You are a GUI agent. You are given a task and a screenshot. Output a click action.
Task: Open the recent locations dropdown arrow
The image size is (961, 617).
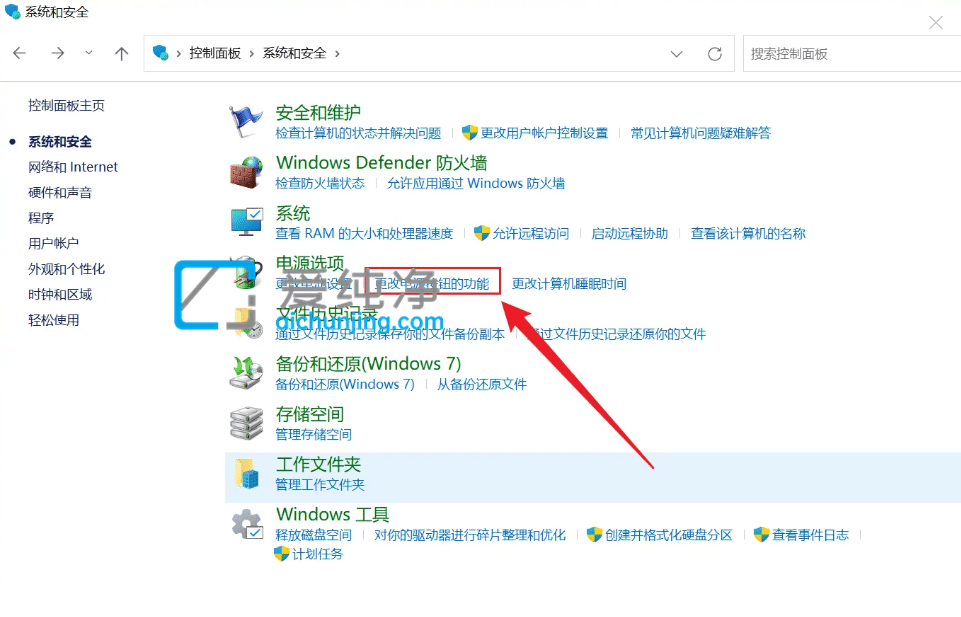point(89,53)
